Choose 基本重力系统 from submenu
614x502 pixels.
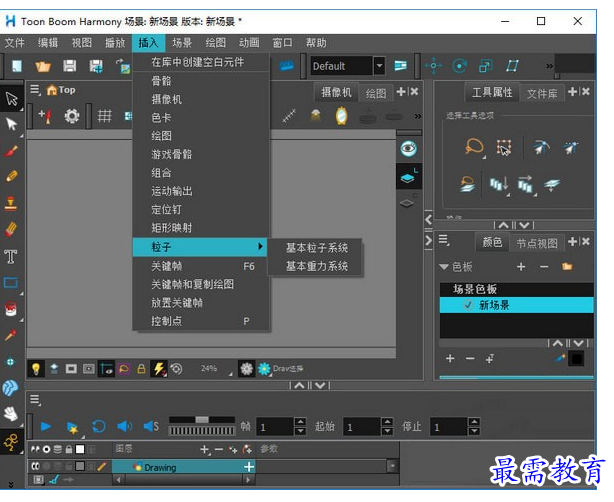pyautogui.click(x=316, y=266)
